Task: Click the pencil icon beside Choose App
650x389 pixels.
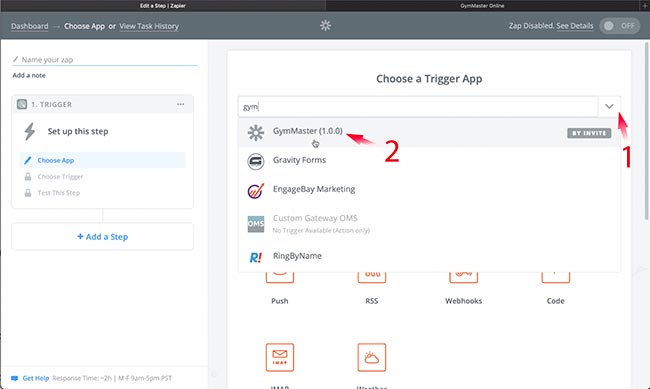Action: pos(28,160)
